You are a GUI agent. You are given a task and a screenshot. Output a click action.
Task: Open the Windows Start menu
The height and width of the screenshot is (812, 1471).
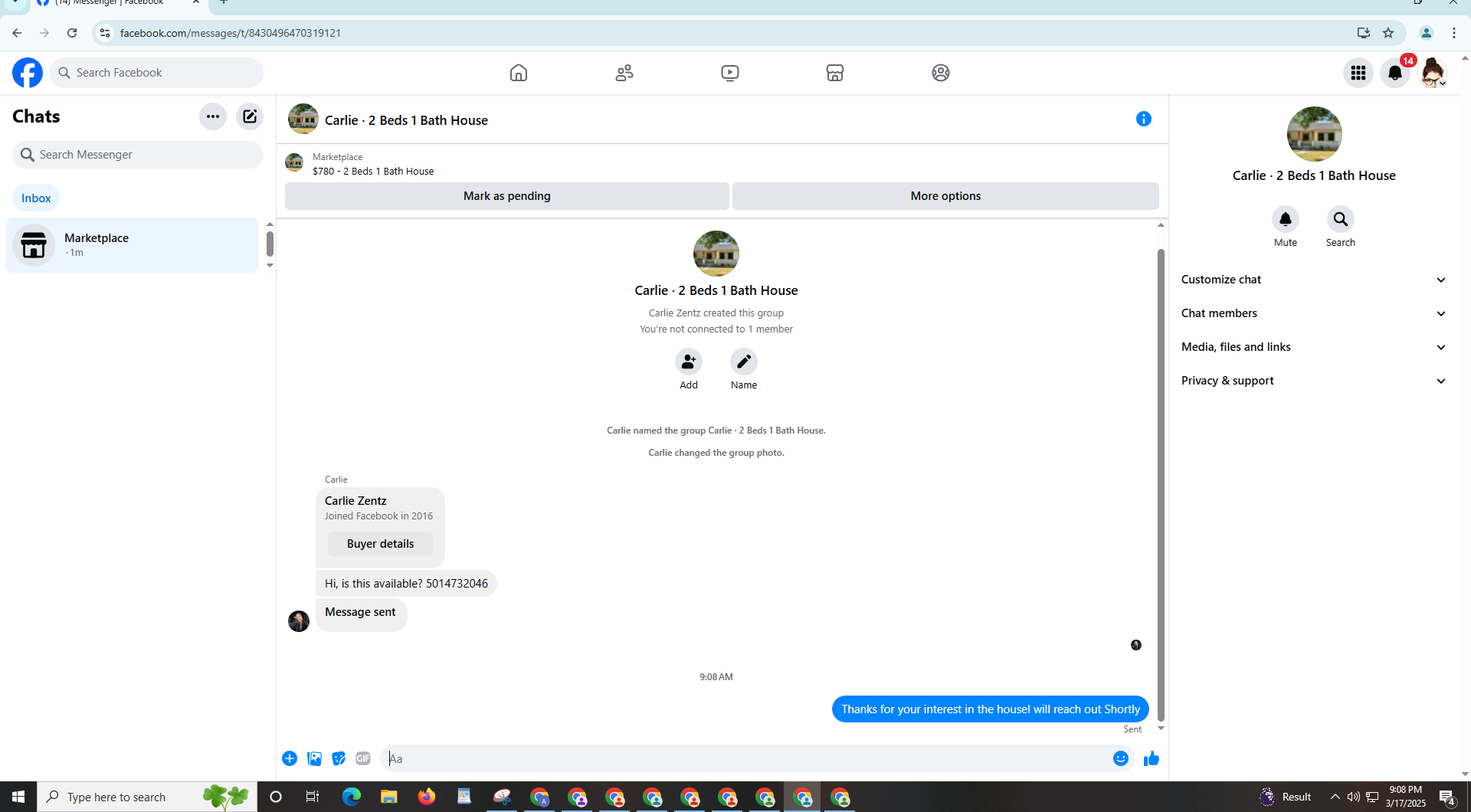click(18, 797)
